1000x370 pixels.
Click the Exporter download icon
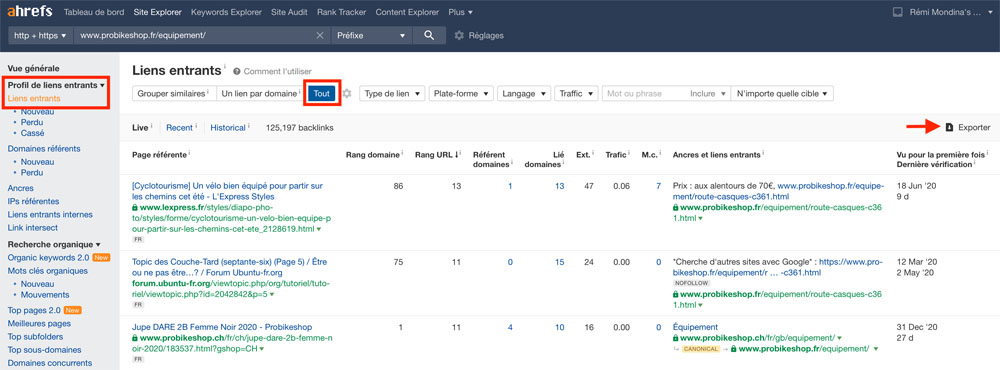(x=949, y=128)
